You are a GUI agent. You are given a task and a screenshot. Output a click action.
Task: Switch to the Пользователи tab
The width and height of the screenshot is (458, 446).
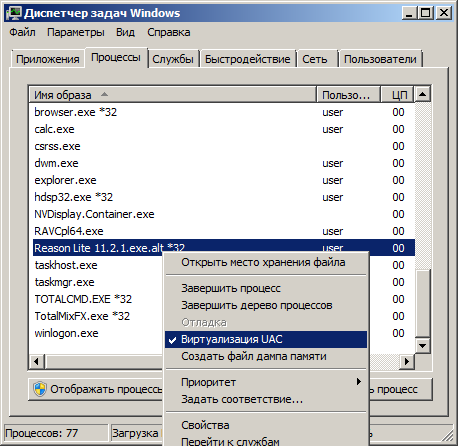[380, 59]
